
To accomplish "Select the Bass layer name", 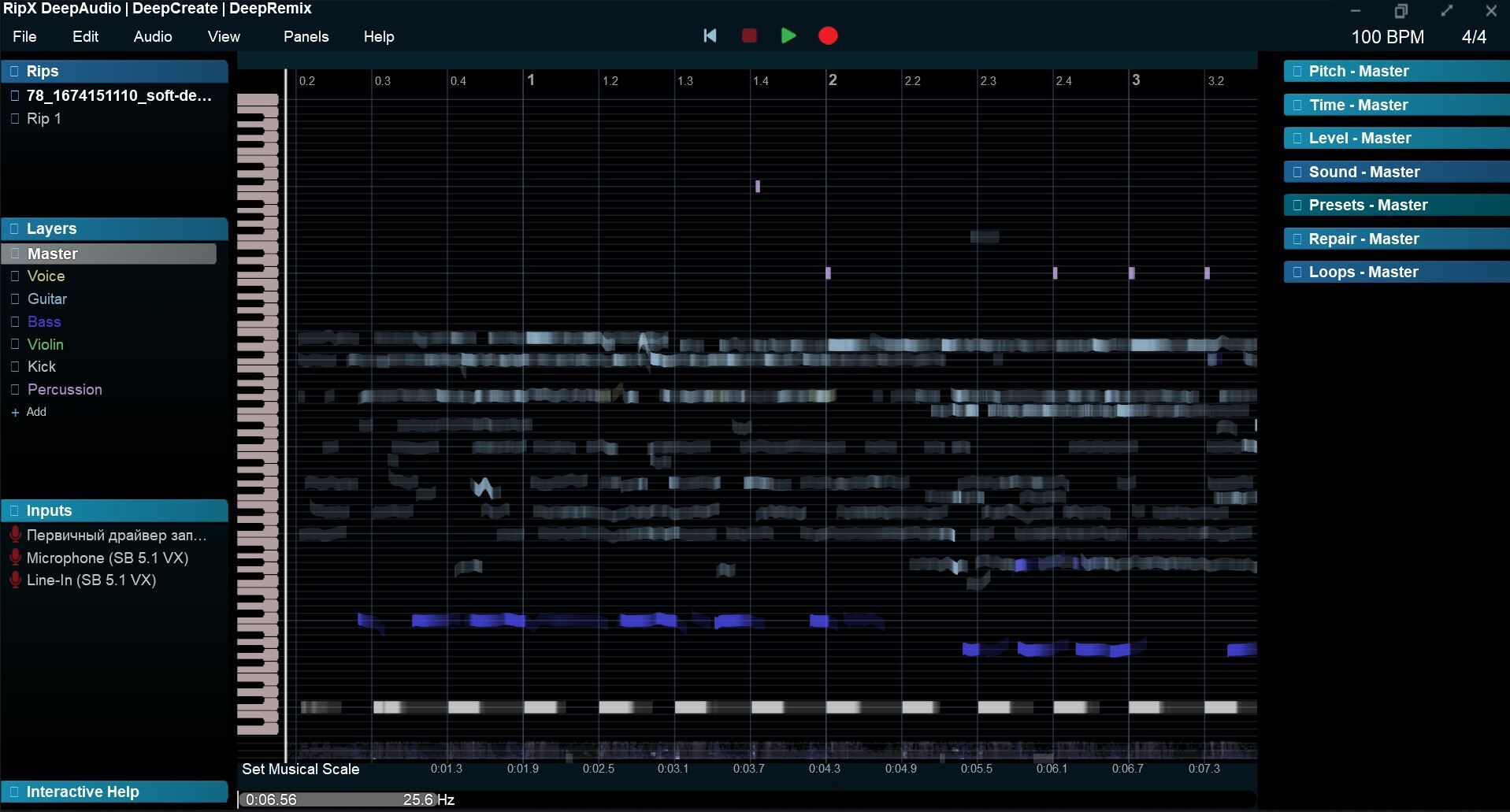I will pos(44,321).
